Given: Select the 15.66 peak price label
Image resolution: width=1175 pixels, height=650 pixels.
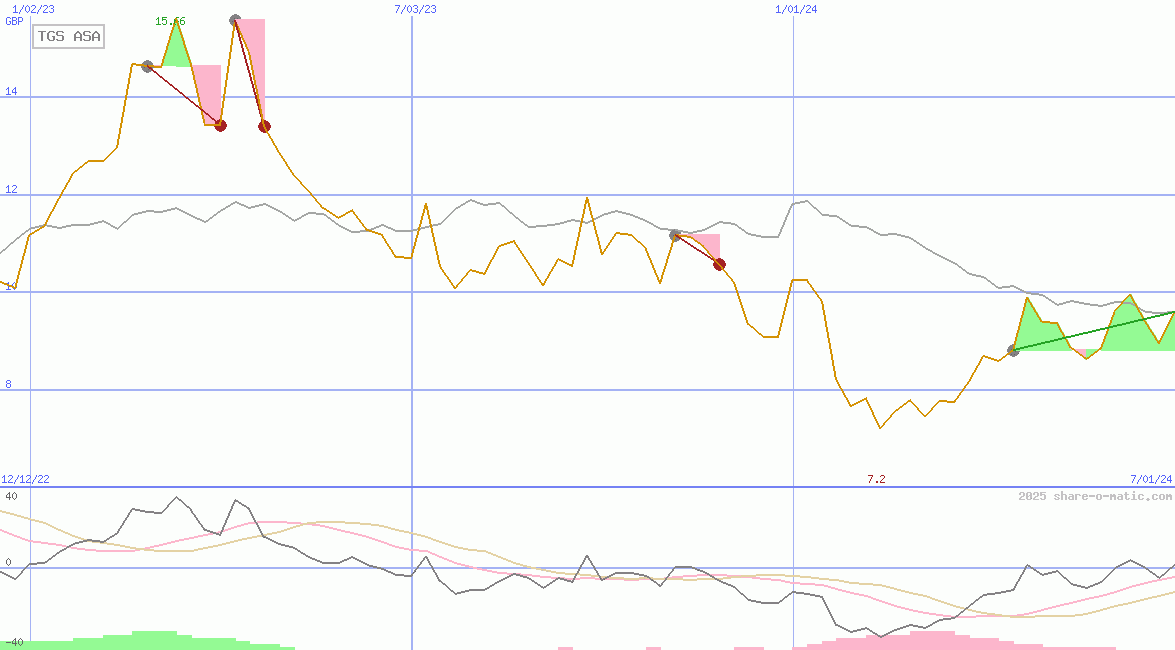Looking at the screenshot, I should click(170, 21).
